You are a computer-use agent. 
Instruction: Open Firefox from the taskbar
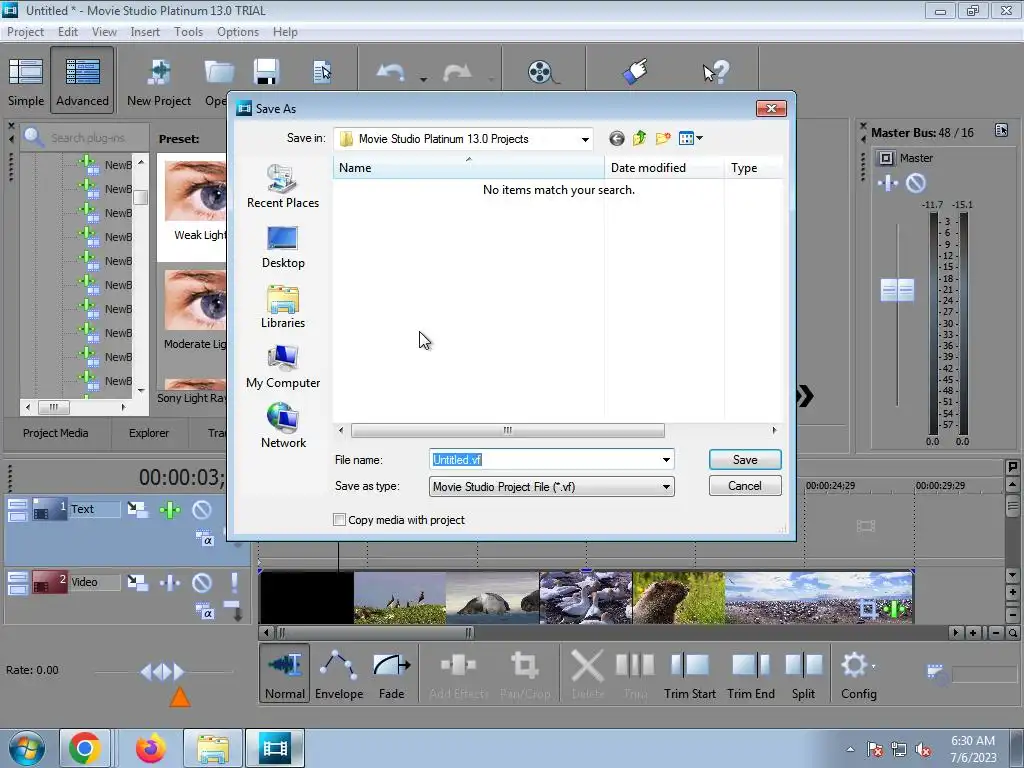coord(151,748)
